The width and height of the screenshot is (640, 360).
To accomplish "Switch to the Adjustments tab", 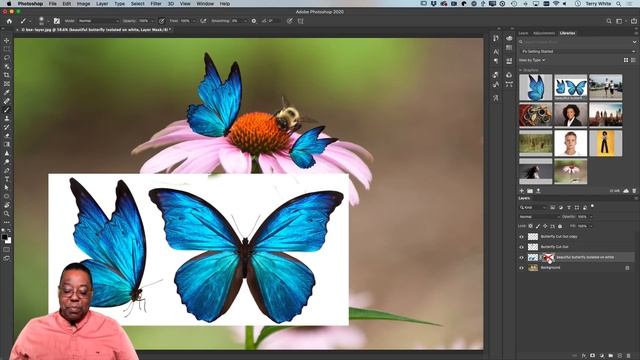I will 544,33.
